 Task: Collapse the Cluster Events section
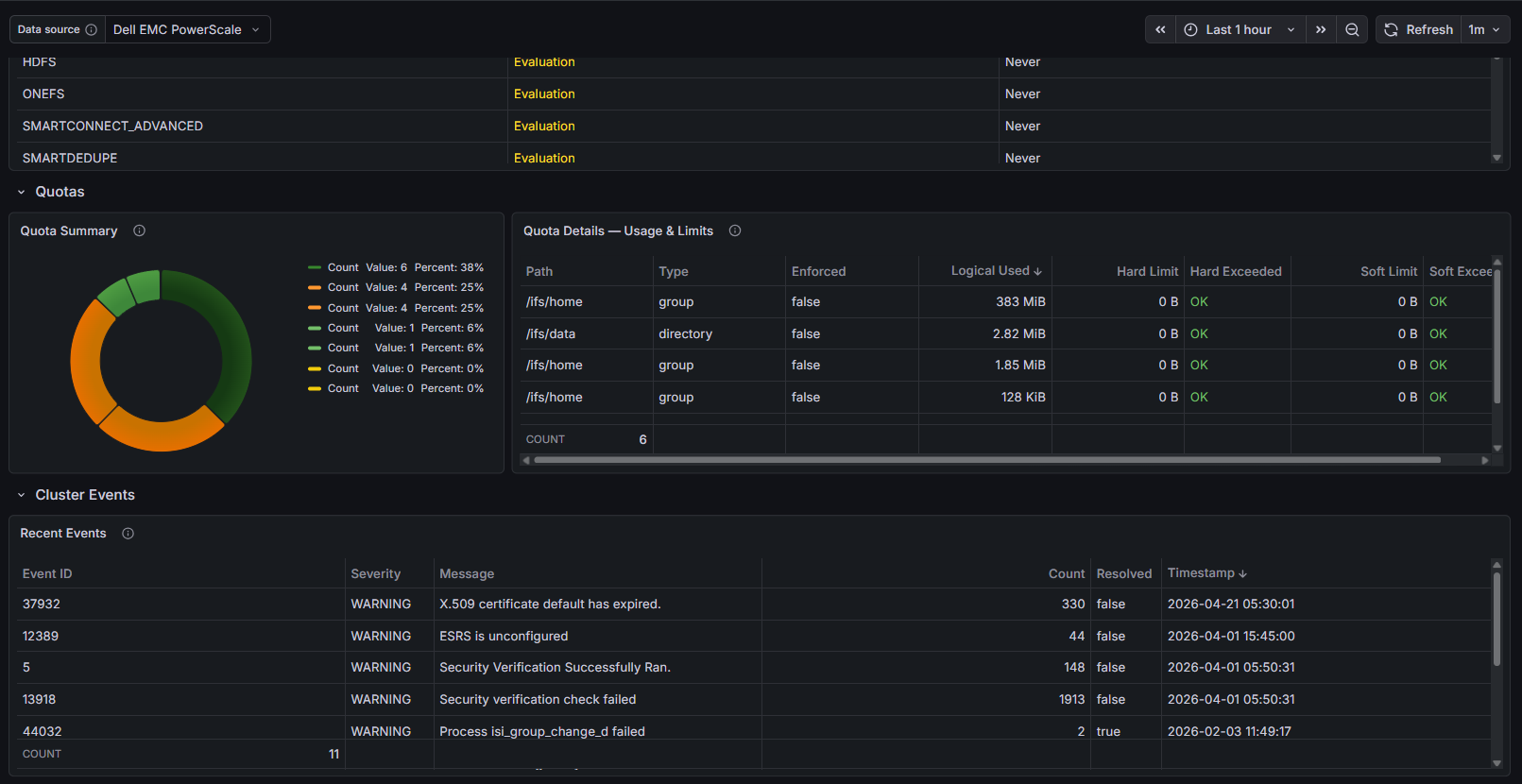[x=22, y=495]
